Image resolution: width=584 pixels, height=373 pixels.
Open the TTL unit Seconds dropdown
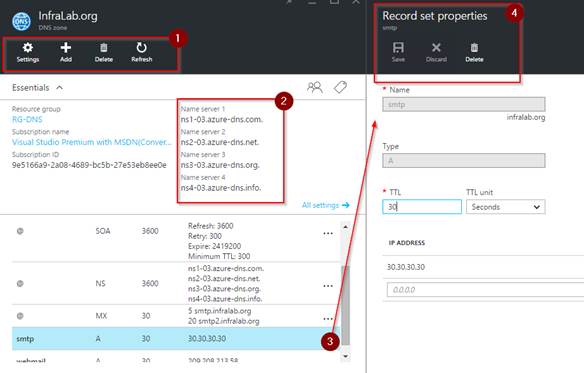(505, 207)
